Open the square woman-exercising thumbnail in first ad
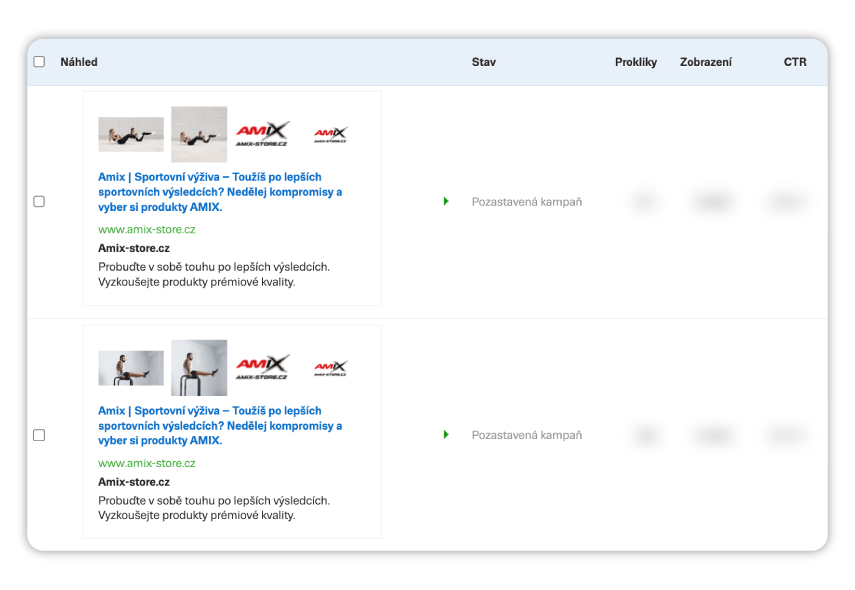 tap(199, 134)
